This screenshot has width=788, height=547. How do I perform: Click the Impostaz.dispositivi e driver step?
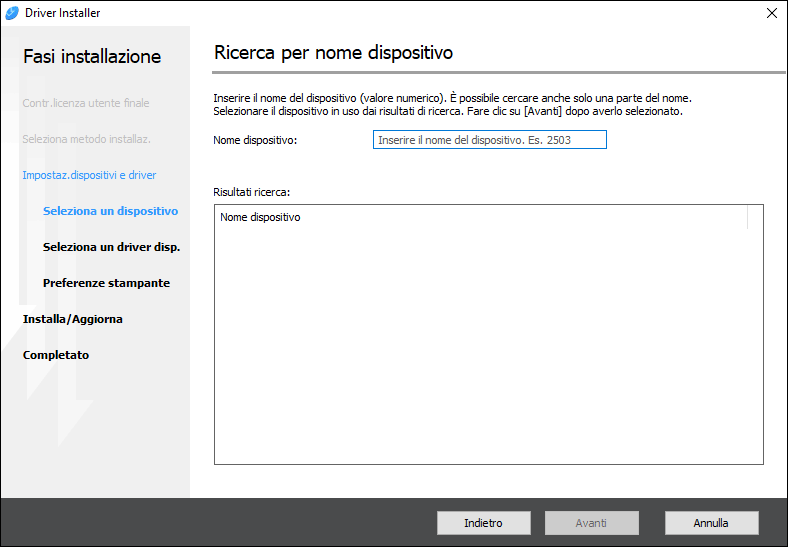click(x=89, y=175)
